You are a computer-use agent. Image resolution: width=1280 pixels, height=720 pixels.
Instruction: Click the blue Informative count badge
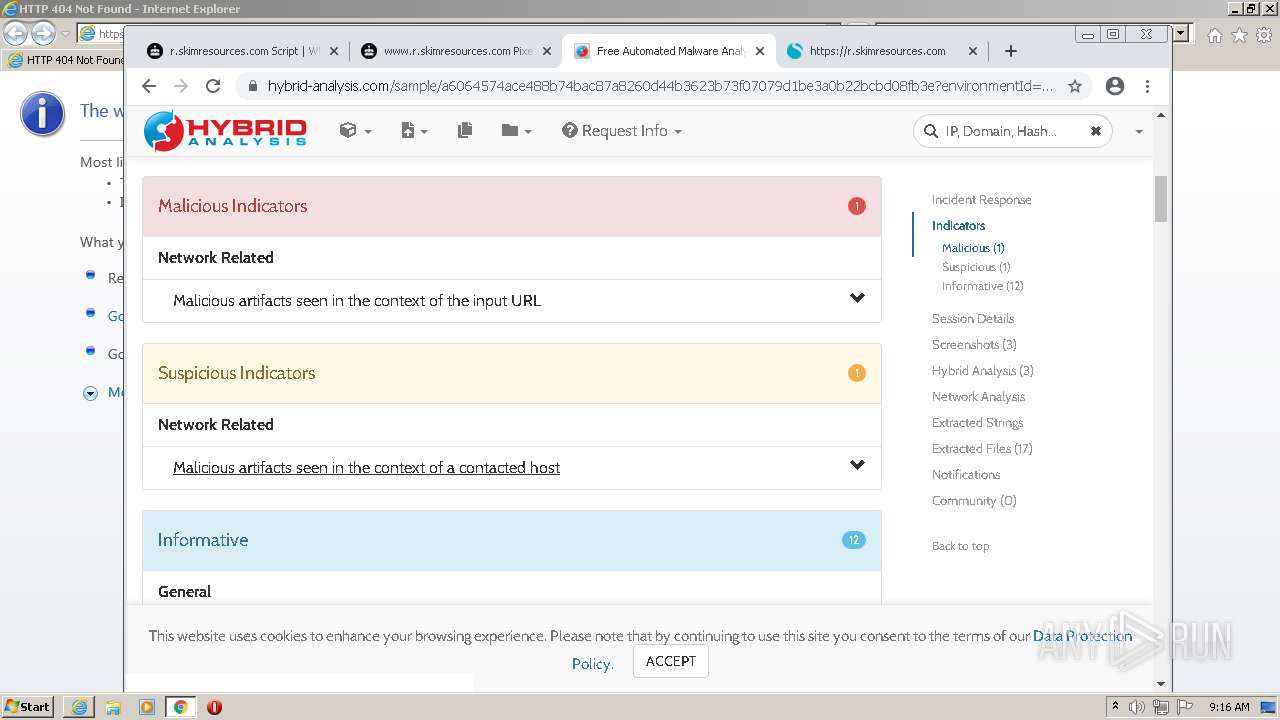pyautogui.click(x=854, y=540)
